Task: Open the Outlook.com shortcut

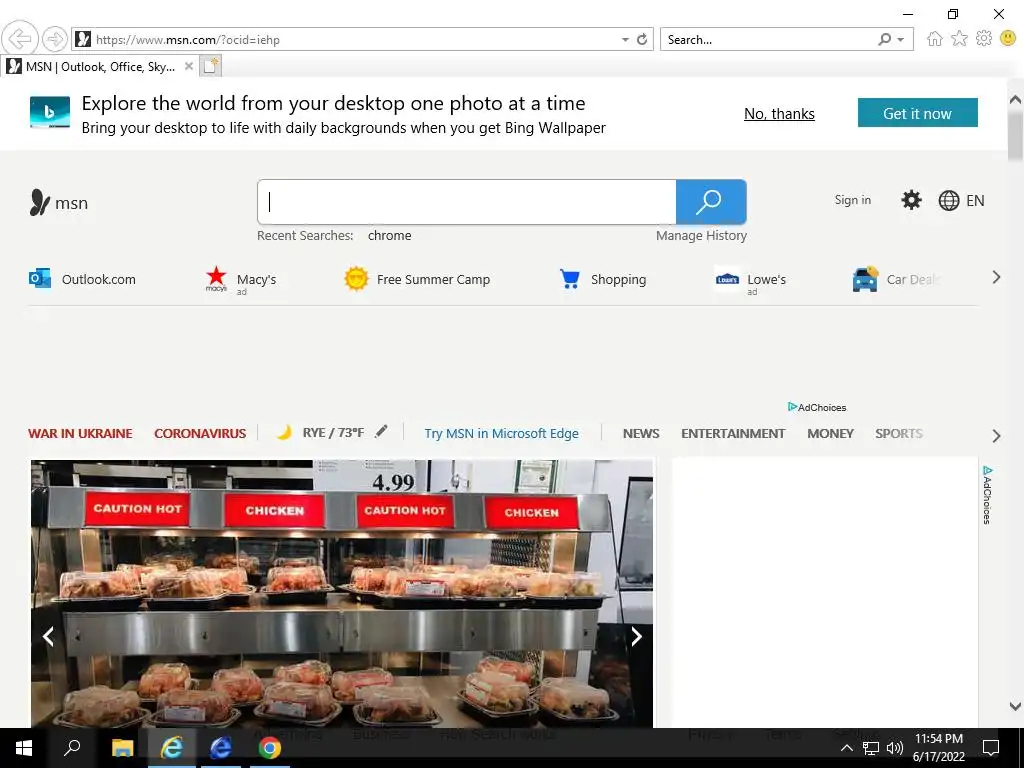Action: 82,279
